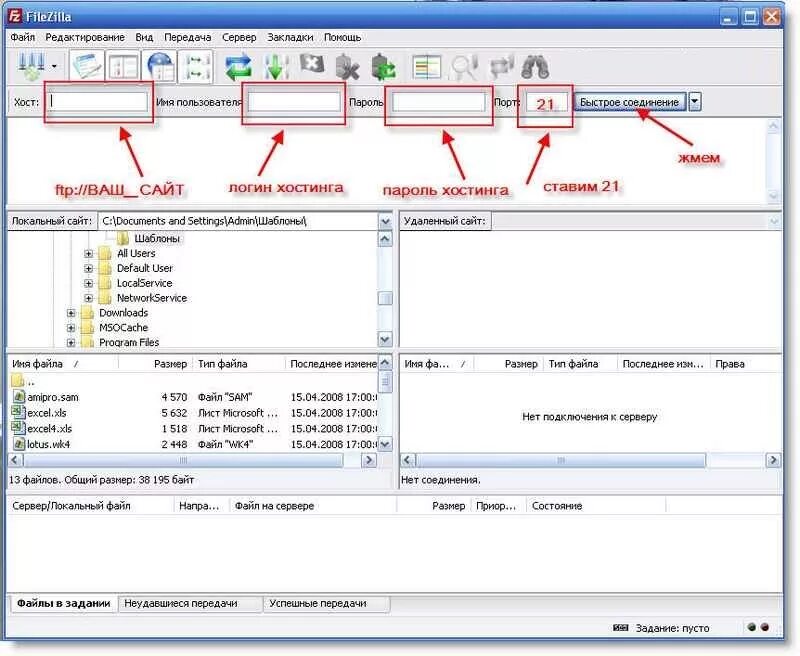Expand the NetworkService folder
The width and height of the screenshot is (800, 656).
89,298
